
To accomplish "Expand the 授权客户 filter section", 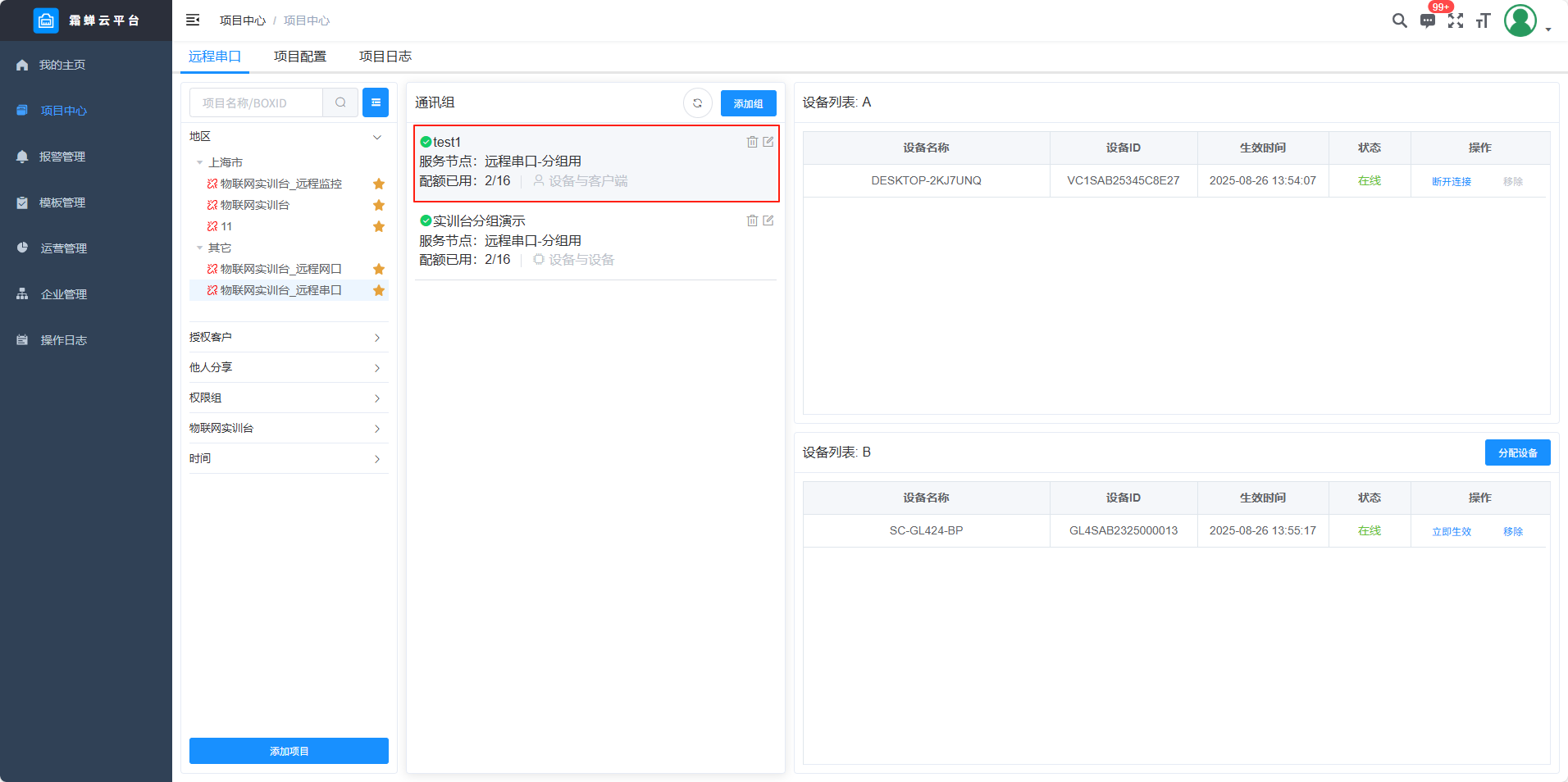I will point(289,337).
